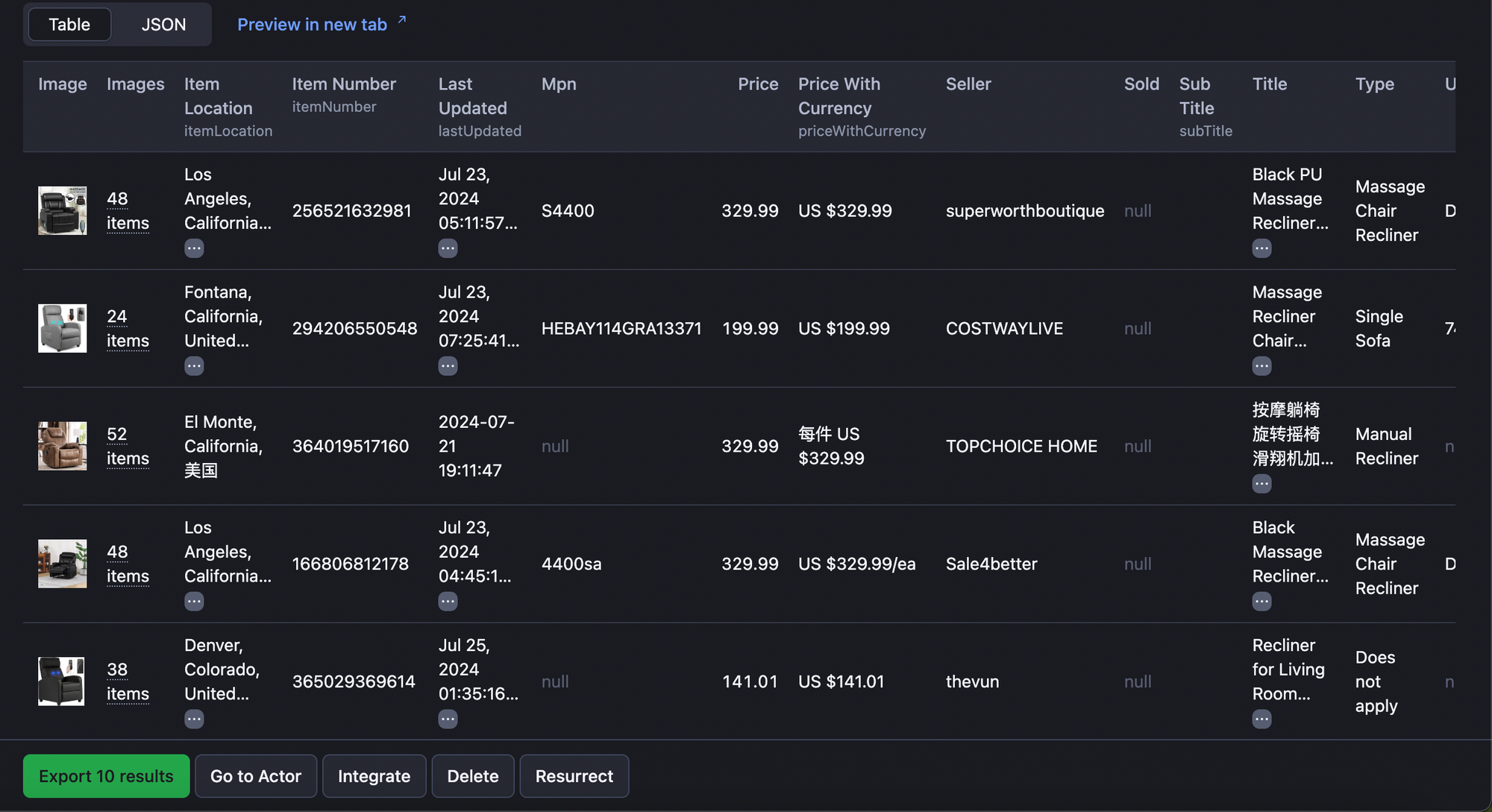Expand Recliner for Living Room title
Image resolution: width=1492 pixels, height=812 pixels.
(1261, 718)
